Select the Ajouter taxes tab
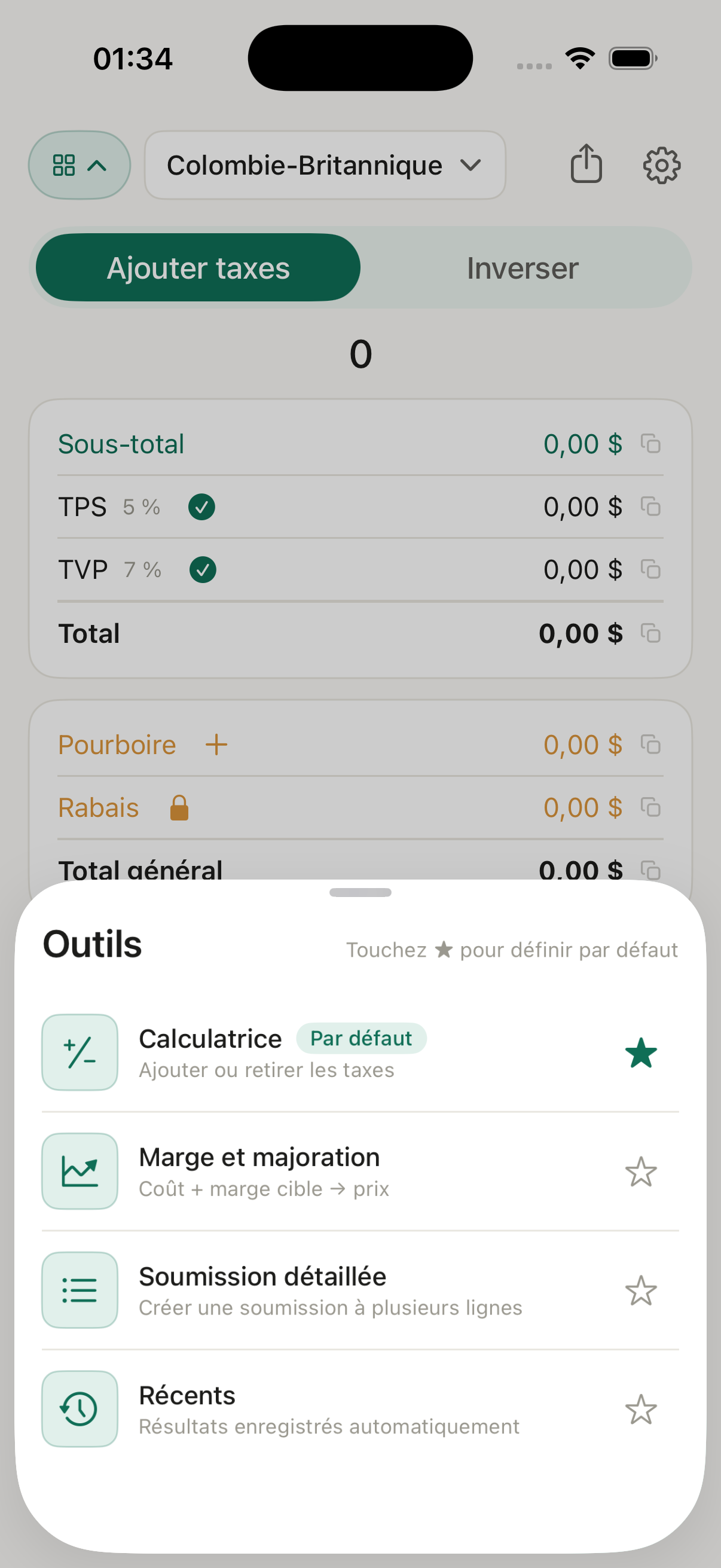The image size is (721, 1568). (x=198, y=268)
